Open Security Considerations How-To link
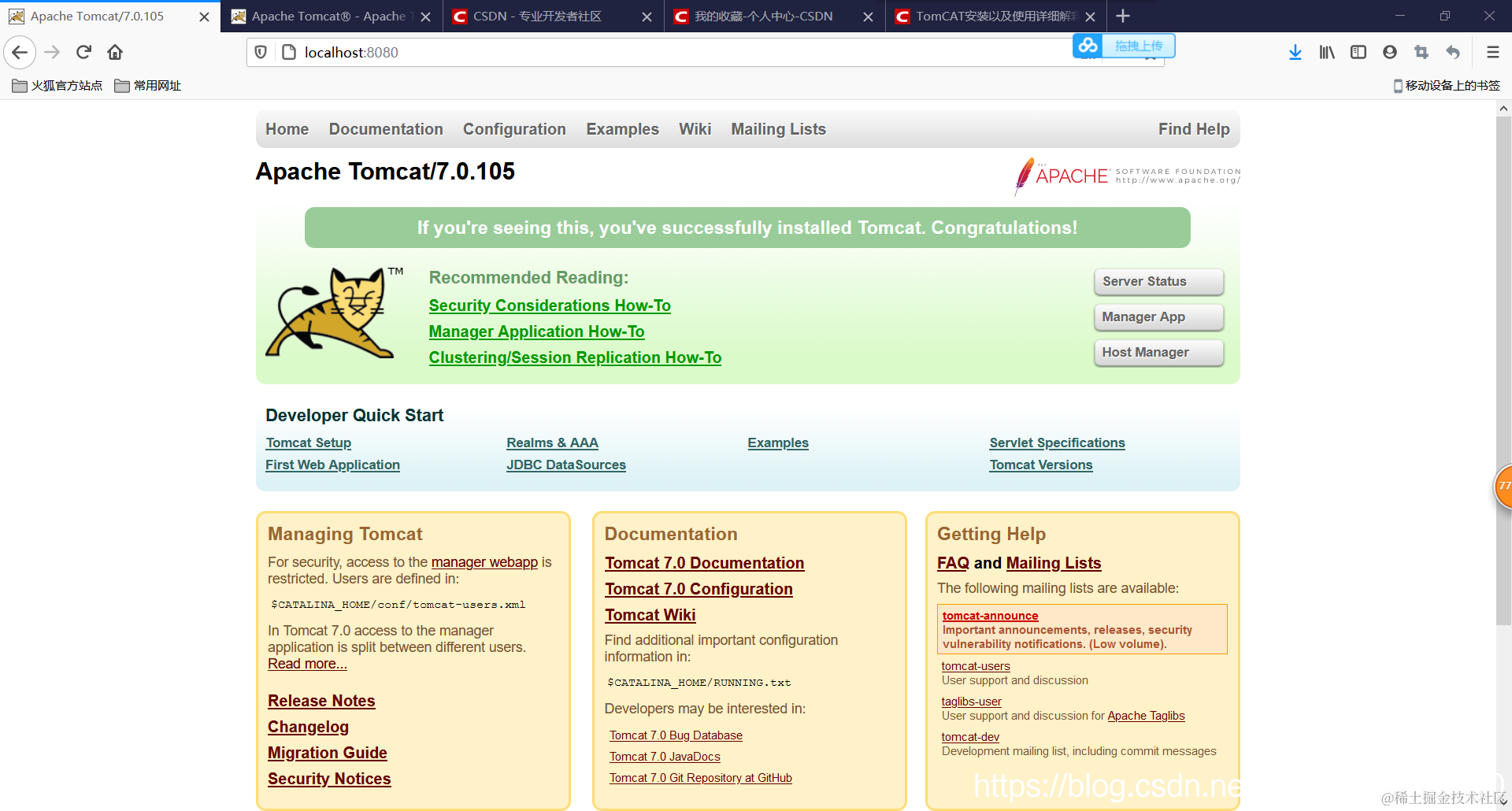Viewport: 1512px width, 811px height. coord(550,306)
